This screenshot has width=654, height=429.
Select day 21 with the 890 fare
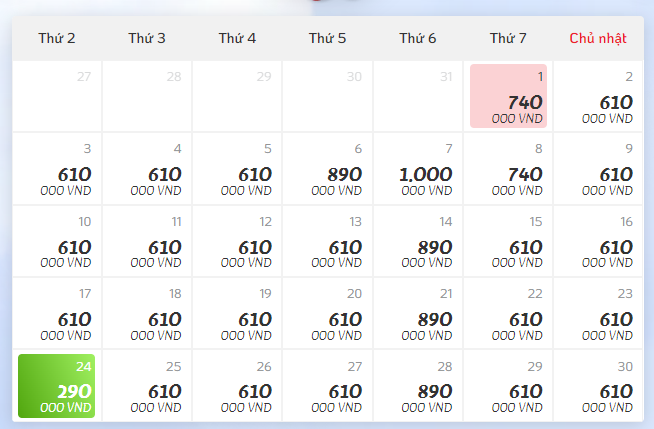pyautogui.click(x=418, y=313)
